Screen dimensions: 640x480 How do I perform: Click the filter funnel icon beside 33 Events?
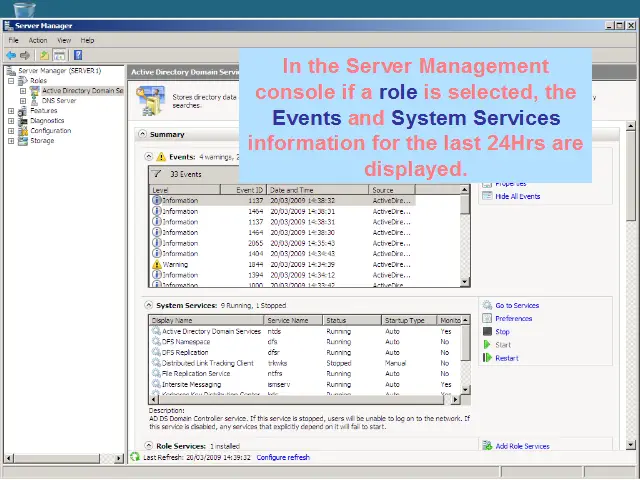tap(157, 174)
